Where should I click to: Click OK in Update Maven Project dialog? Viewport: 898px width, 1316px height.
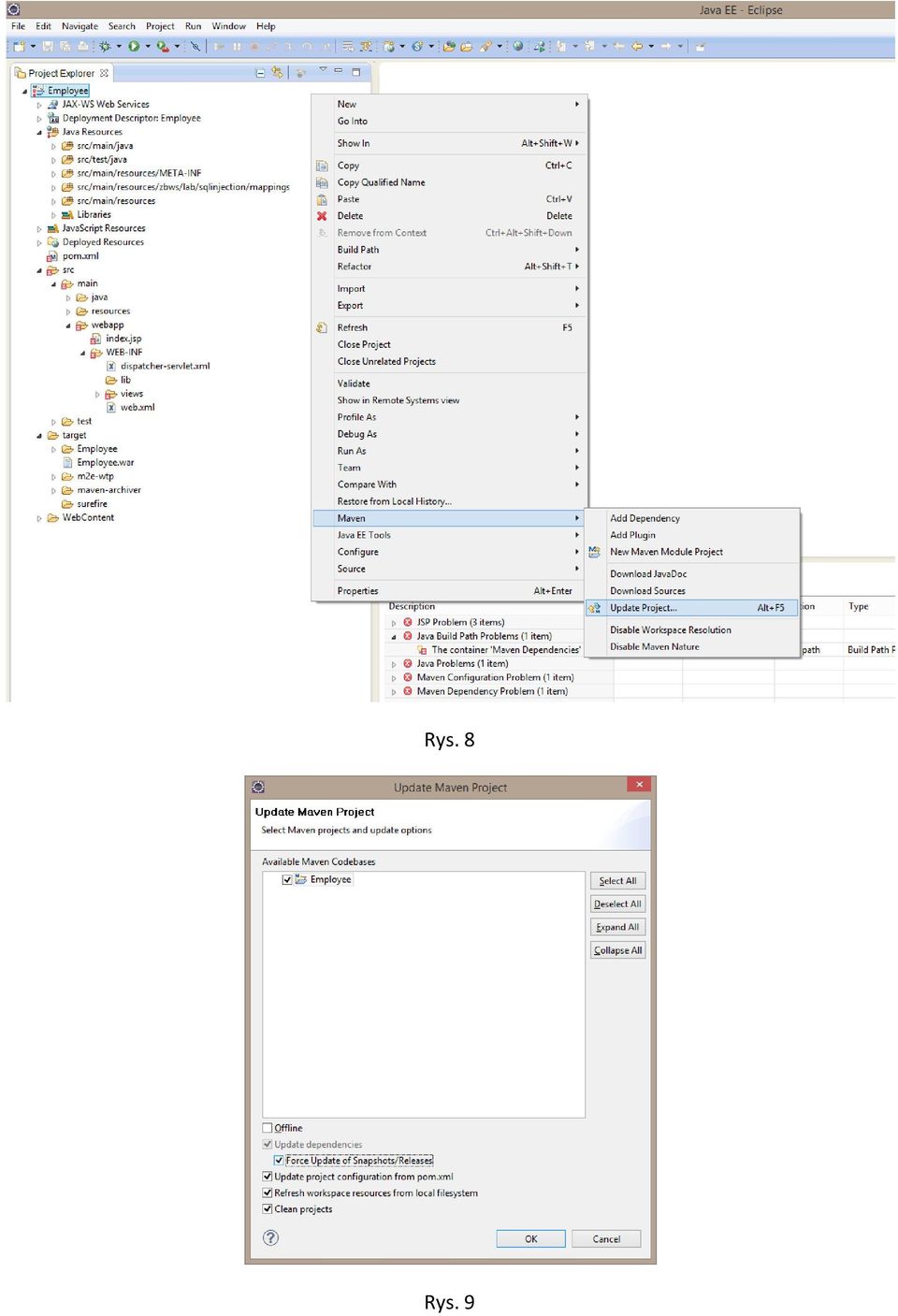click(530, 1239)
